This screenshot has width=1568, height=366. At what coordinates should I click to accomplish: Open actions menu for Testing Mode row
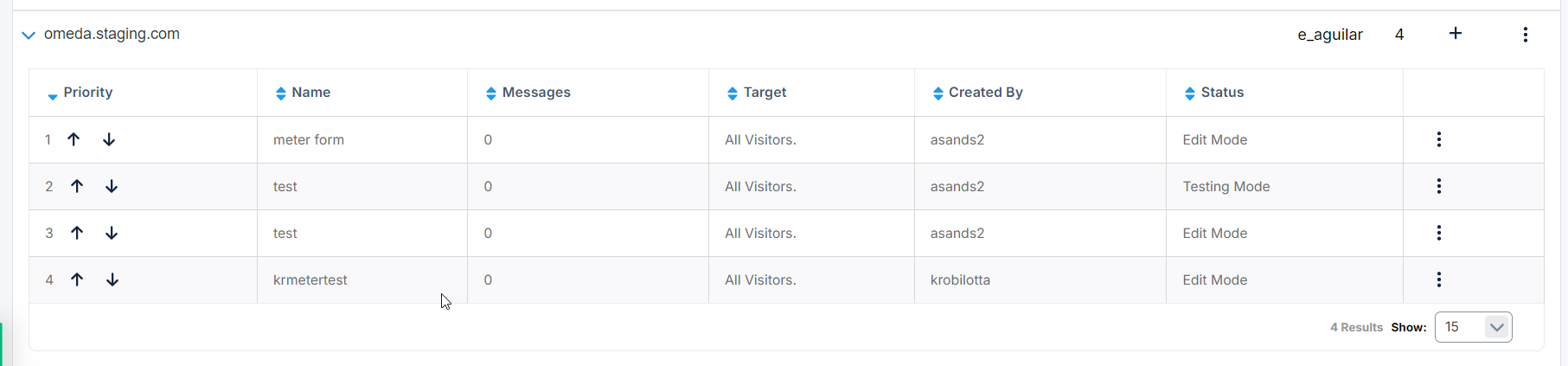click(1438, 186)
